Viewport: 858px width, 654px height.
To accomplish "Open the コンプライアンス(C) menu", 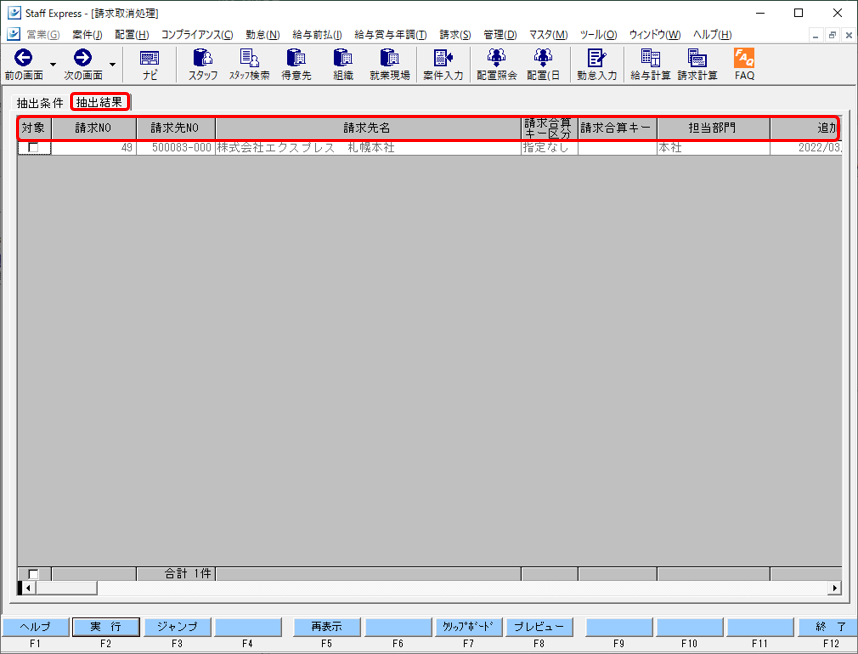I will 197,34.
